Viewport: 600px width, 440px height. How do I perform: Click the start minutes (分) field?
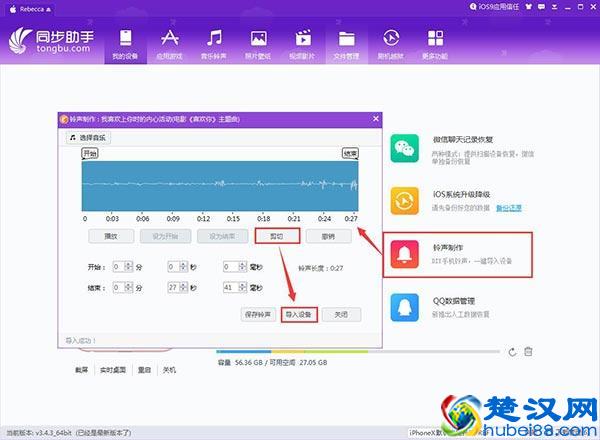(119, 267)
